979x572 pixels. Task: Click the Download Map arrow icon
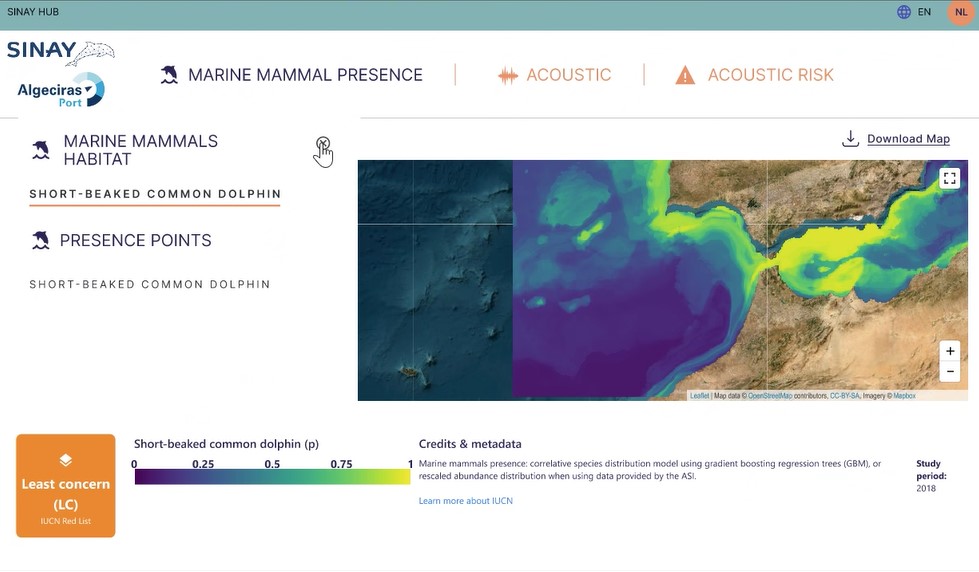coord(850,138)
